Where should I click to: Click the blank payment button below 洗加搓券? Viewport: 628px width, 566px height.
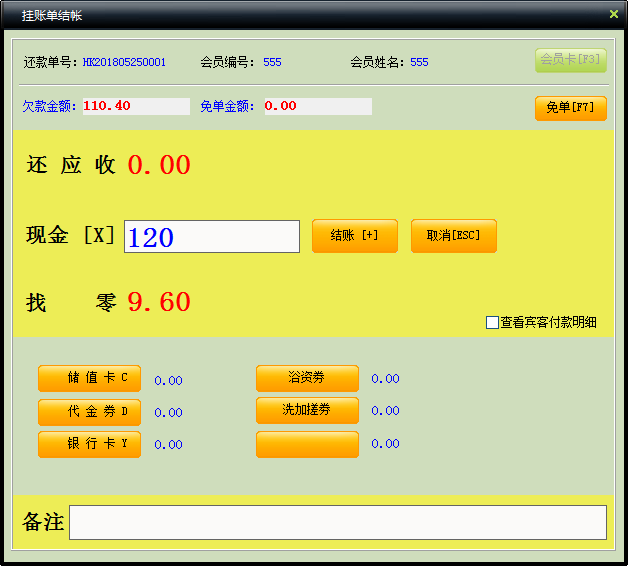(307, 444)
